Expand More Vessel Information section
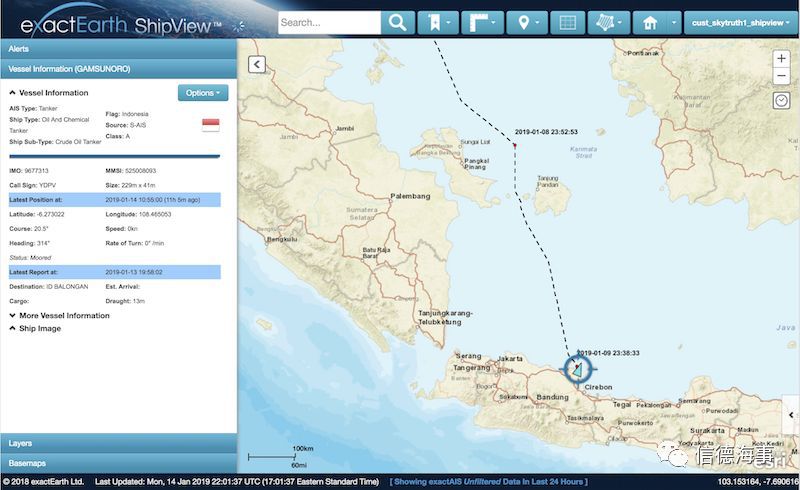Image resolution: width=800 pixels, height=490 pixels. 59,315
